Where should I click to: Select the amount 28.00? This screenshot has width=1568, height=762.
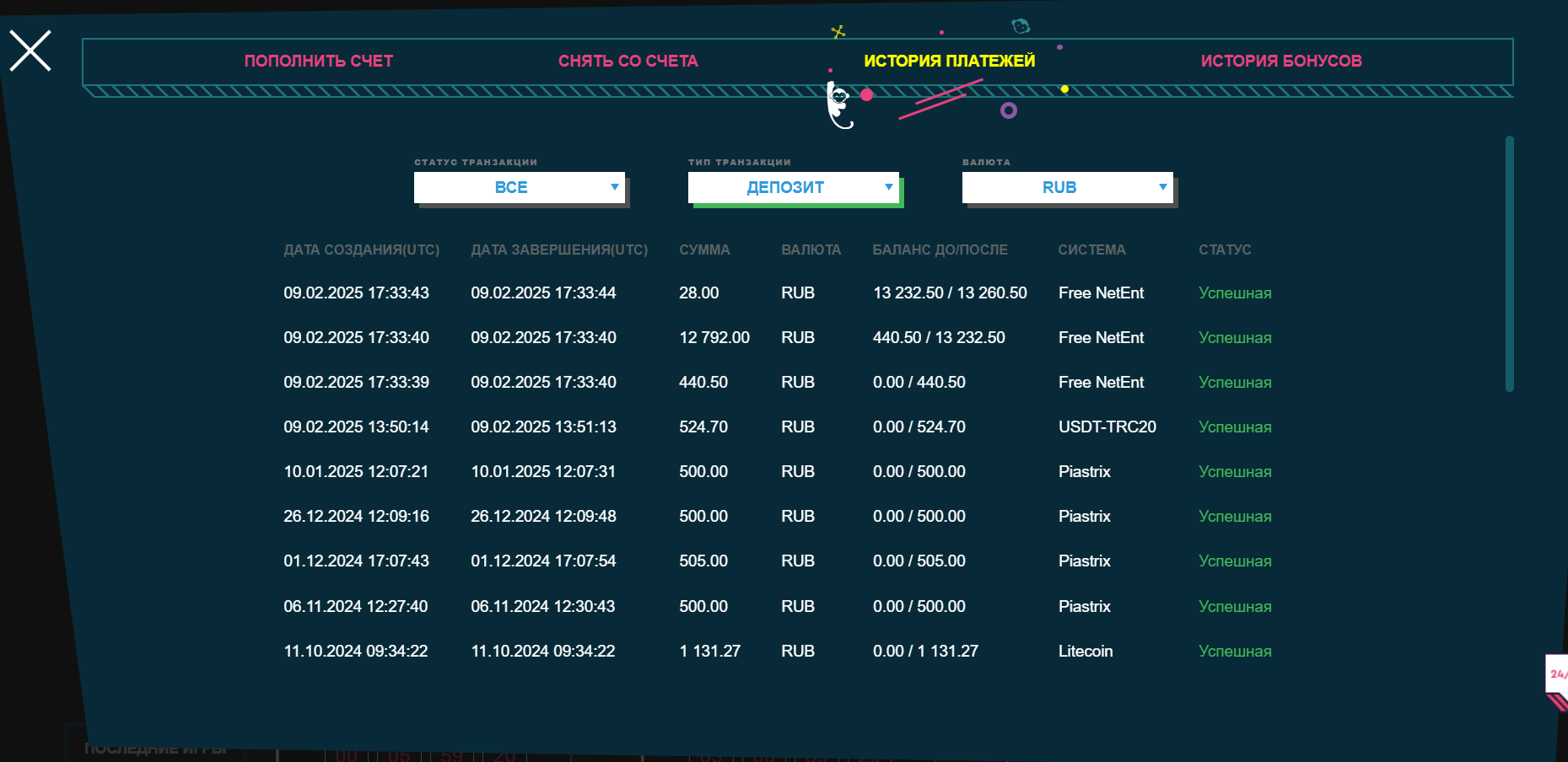click(x=699, y=292)
